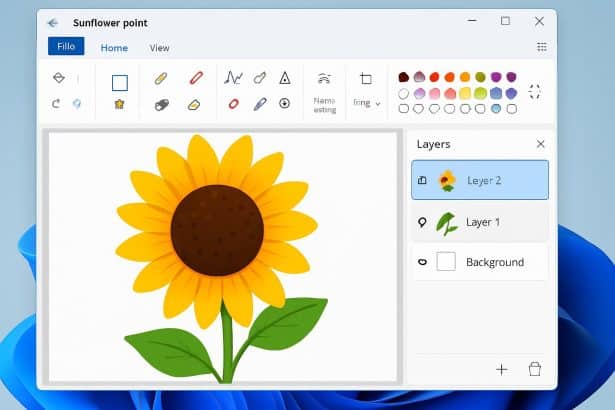615x410 pixels.
Task: Open the View tab
Action: (x=159, y=47)
